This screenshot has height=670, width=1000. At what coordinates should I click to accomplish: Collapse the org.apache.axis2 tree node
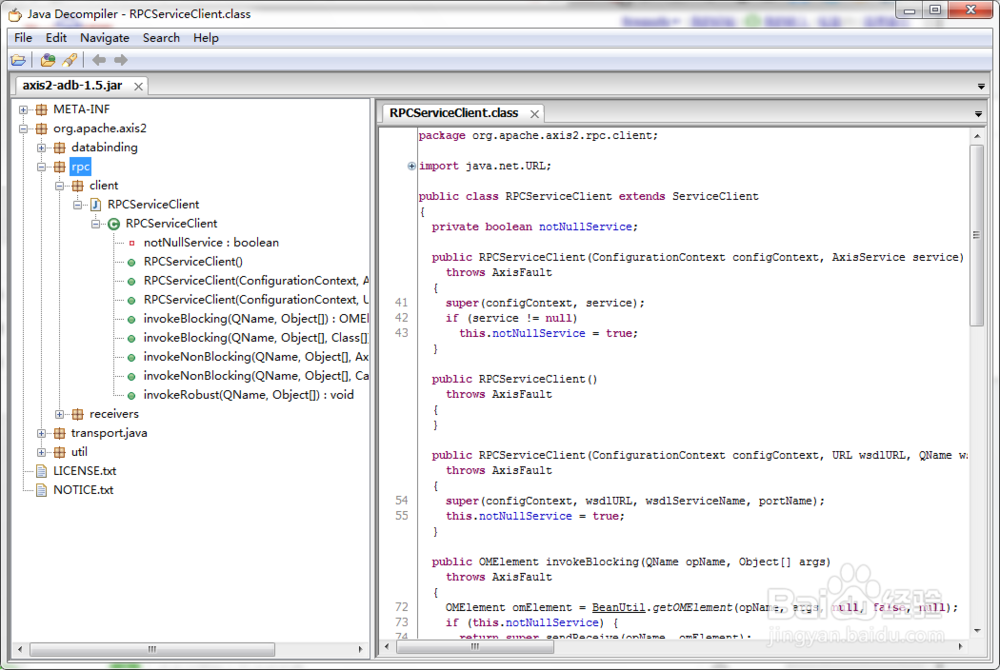[x=24, y=129]
